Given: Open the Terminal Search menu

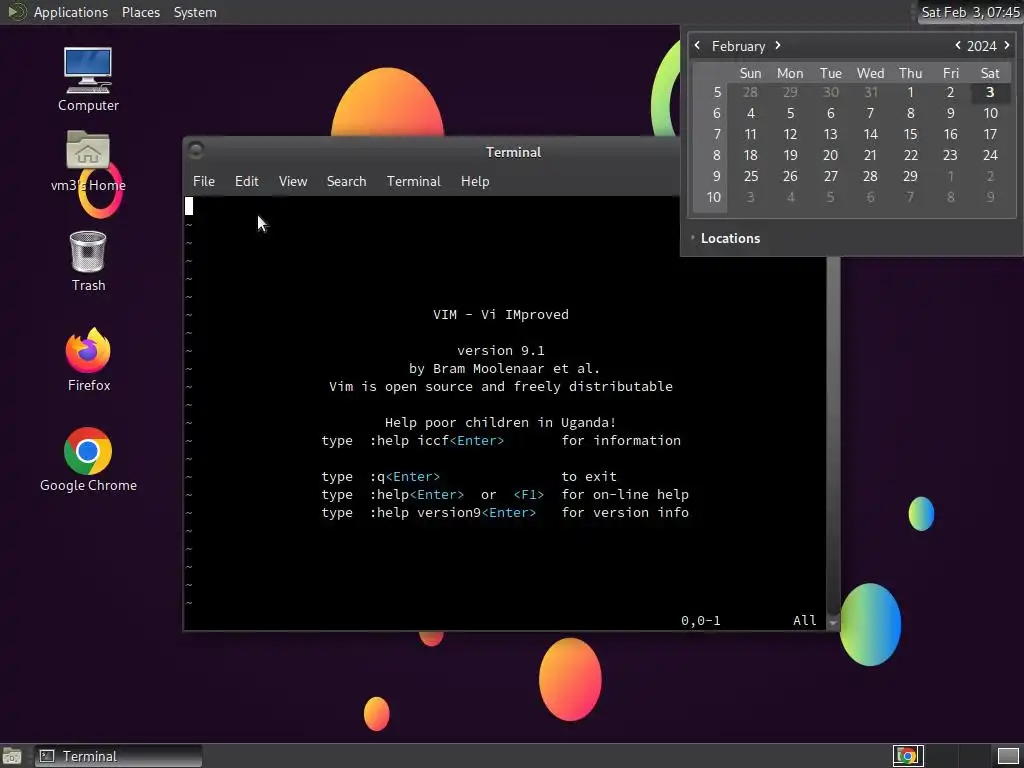Looking at the screenshot, I should (346, 182).
